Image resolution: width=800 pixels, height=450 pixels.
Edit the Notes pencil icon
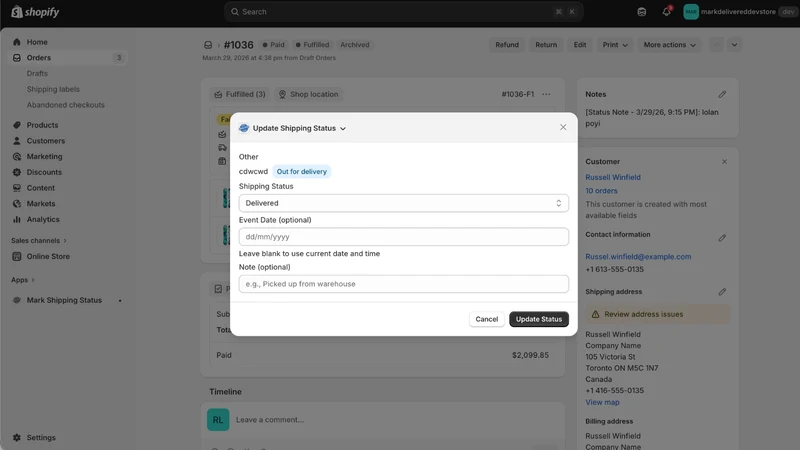(x=722, y=94)
